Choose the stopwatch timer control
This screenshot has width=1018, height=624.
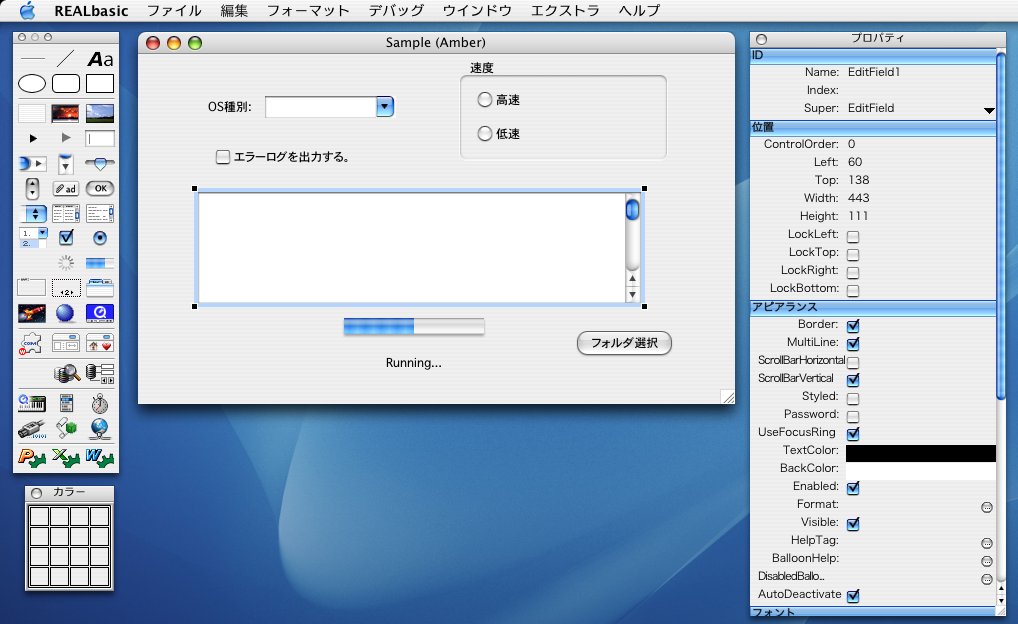99,403
